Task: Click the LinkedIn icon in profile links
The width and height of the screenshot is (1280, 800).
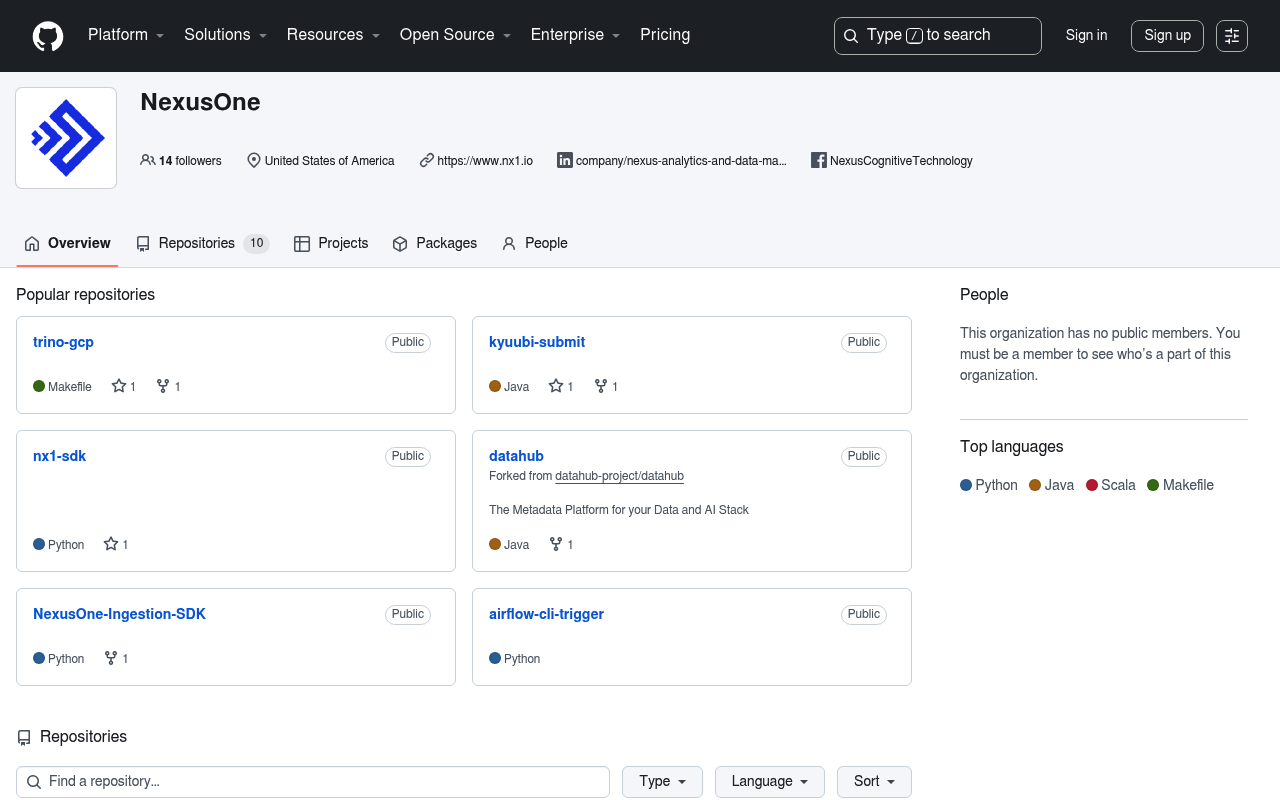Action: tap(565, 160)
